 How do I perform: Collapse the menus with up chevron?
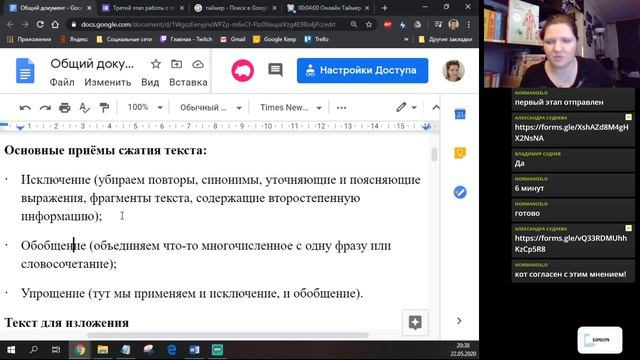click(x=436, y=107)
